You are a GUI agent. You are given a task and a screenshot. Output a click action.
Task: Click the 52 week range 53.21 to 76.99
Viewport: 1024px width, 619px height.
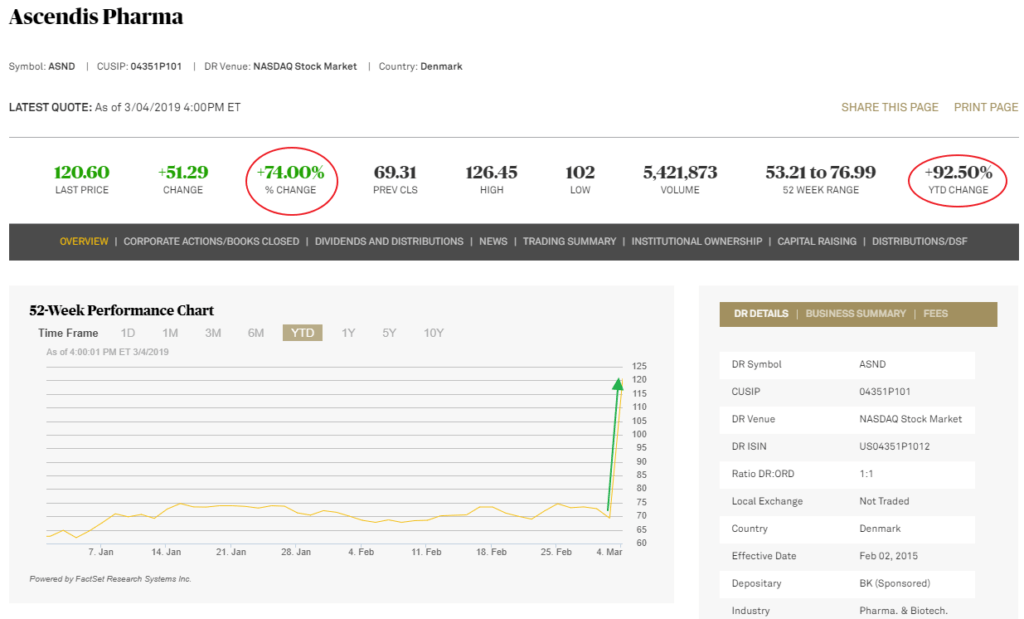(x=820, y=172)
